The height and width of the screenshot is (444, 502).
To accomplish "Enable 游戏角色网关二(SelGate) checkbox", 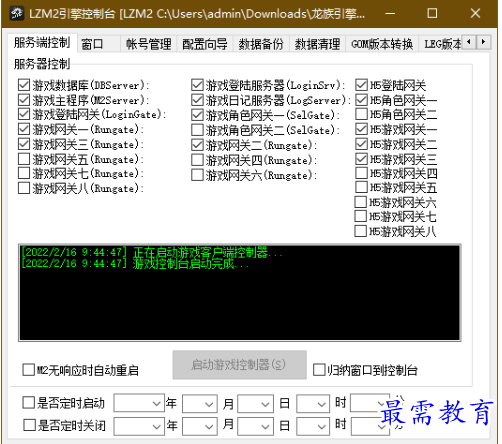I will [x=197, y=130].
